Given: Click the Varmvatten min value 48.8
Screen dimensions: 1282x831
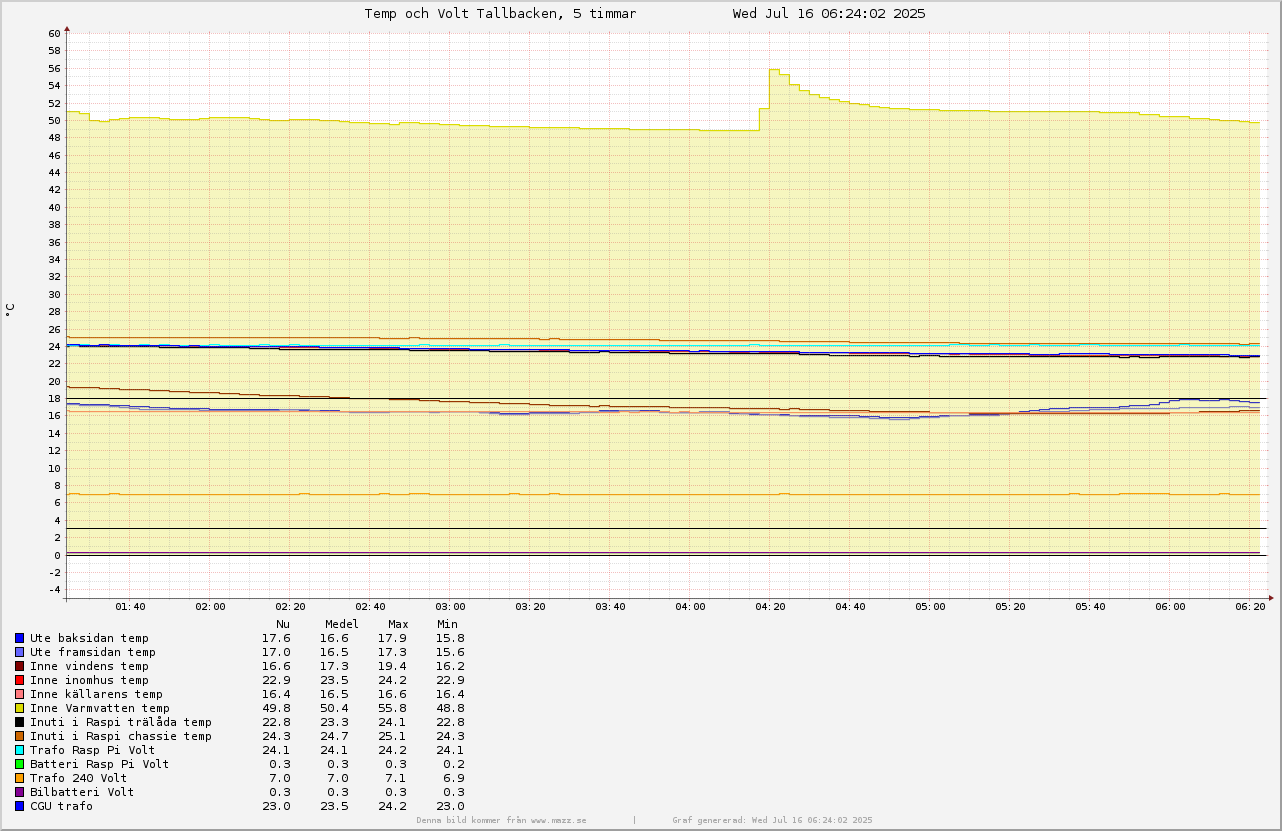Looking at the screenshot, I should click(451, 708).
